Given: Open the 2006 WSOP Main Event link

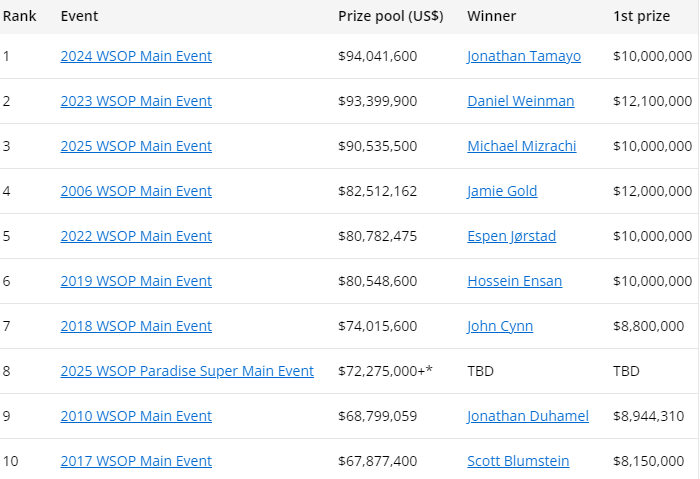Looking at the screenshot, I should pos(136,191).
